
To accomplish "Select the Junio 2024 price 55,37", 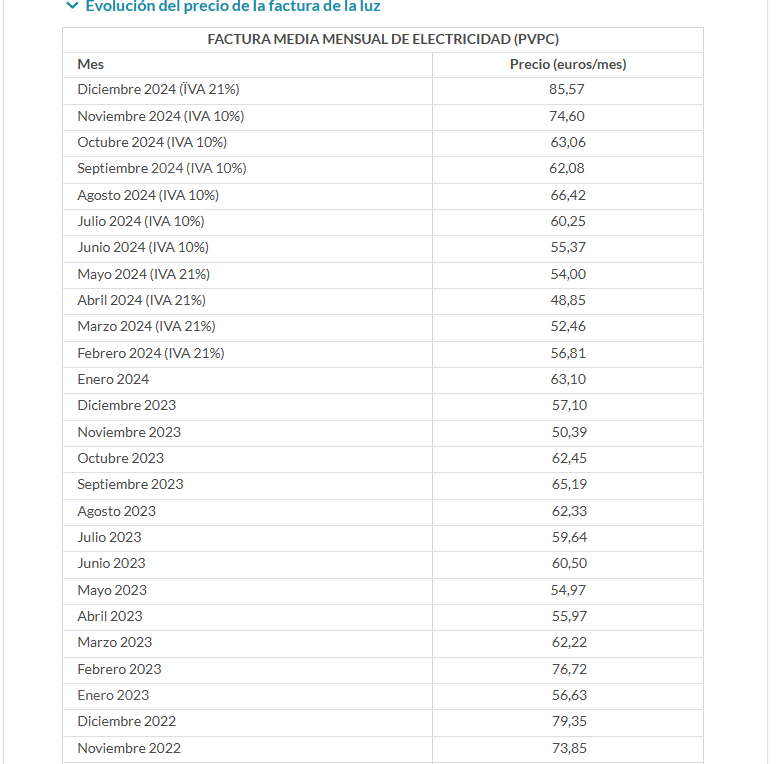I will (x=568, y=247).
